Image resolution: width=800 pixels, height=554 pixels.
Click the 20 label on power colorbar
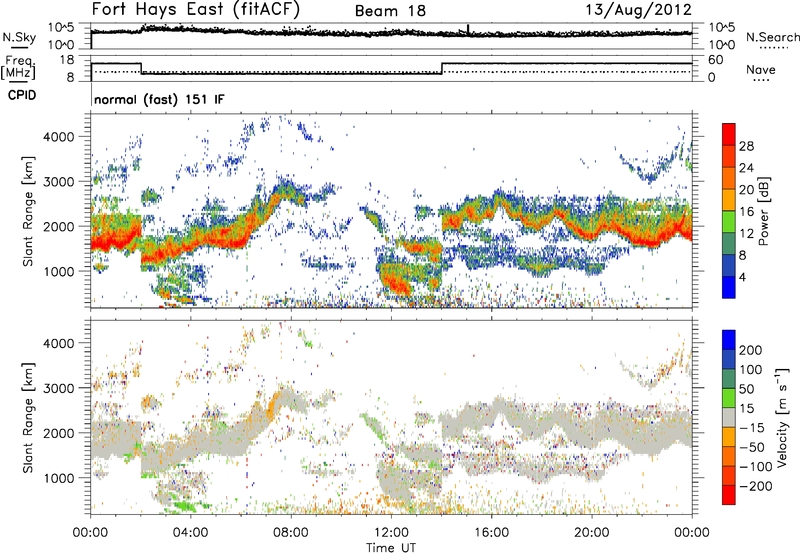pyautogui.click(x=746, y=190)
